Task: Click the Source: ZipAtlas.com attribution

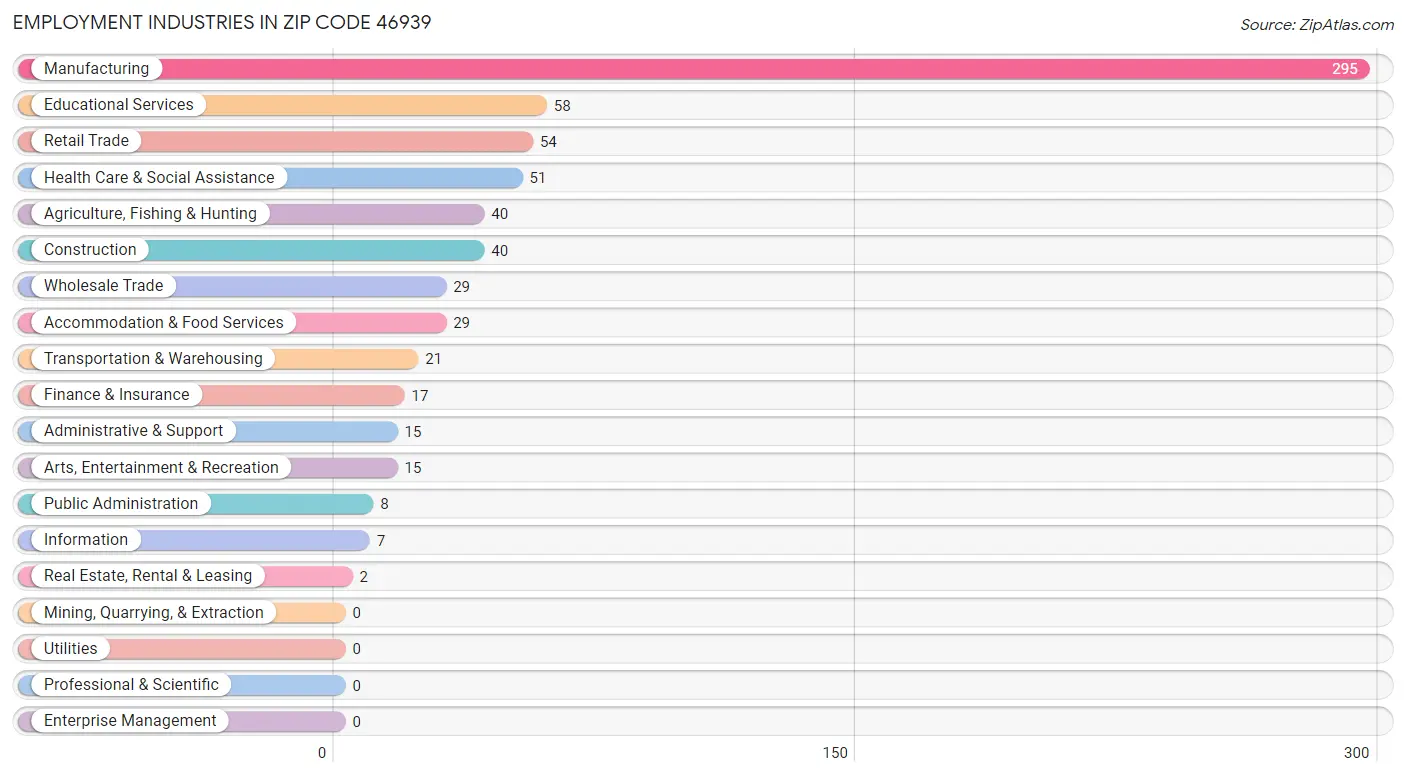Action: (x=1317, y=25)
